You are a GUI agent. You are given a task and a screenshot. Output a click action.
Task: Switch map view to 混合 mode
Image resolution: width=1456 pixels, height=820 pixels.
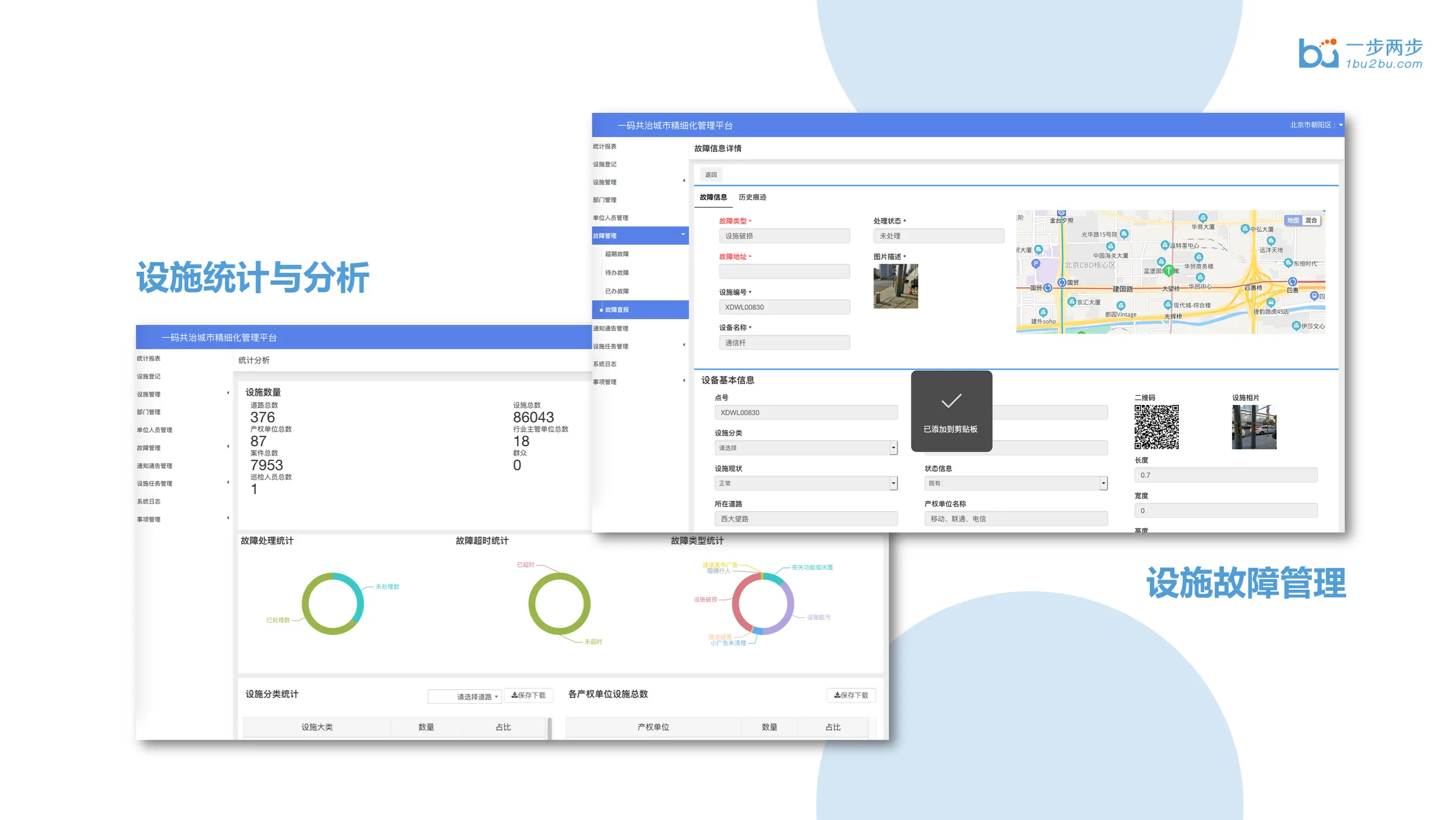[x=1311, y=221]
